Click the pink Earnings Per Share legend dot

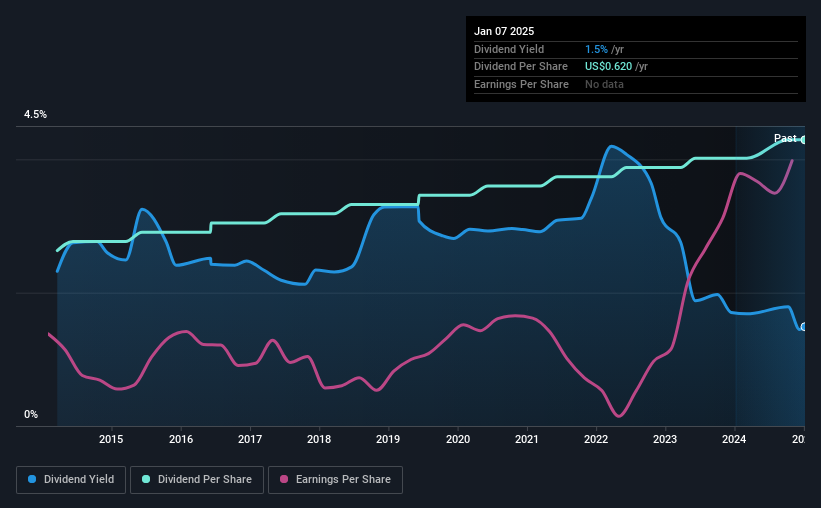284,479
